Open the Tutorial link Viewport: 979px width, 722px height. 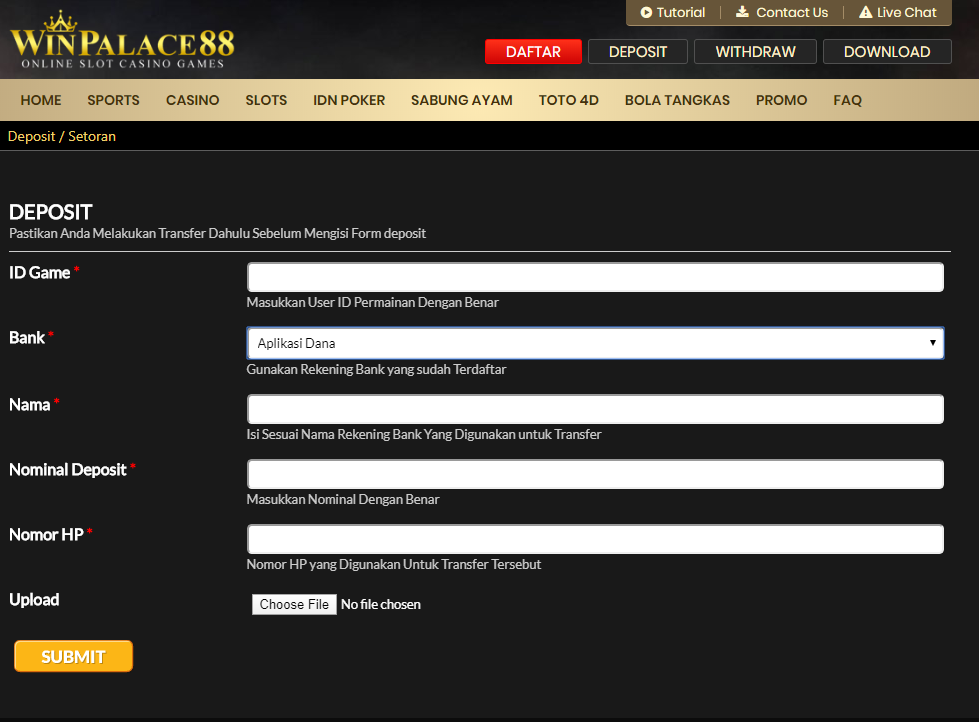[672, 12]
